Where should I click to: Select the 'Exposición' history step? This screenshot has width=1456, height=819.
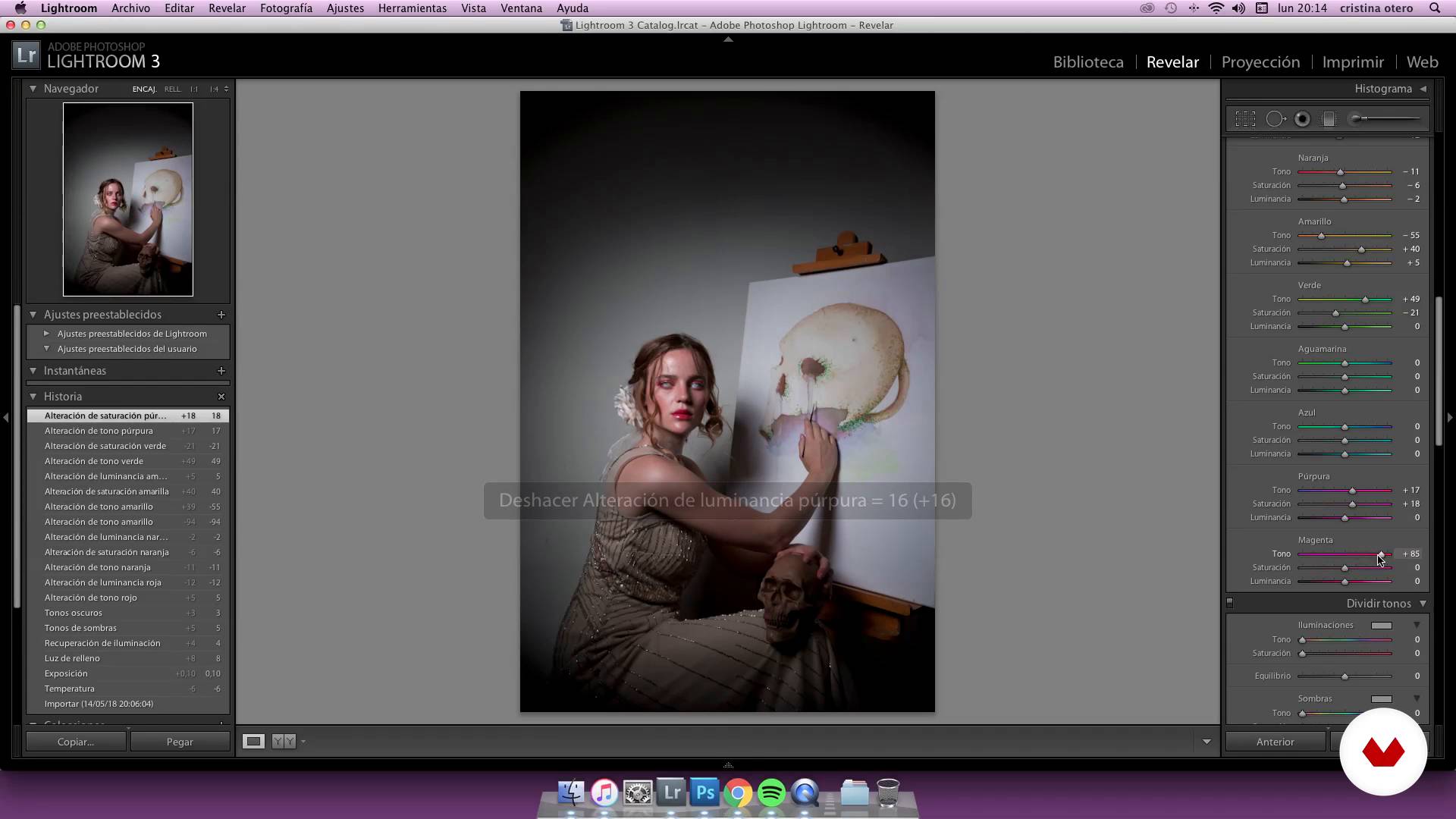pyautogui.click(x=127, y=673)
